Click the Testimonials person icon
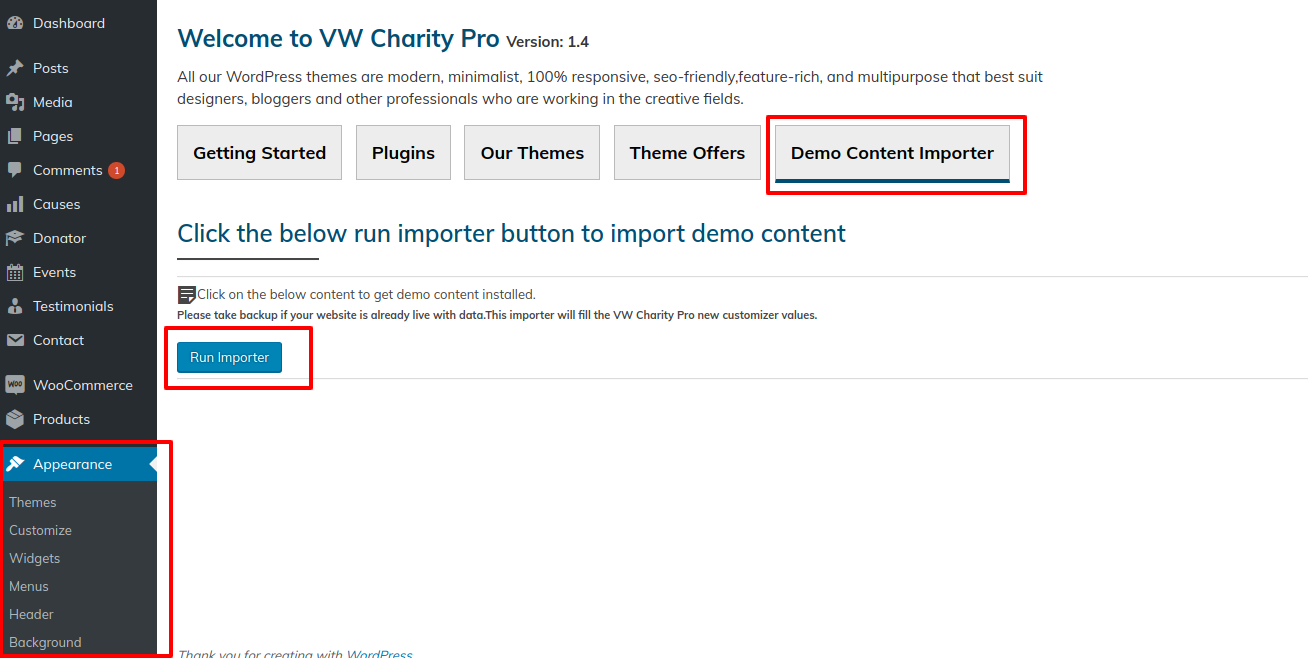 tap(15, 306)
